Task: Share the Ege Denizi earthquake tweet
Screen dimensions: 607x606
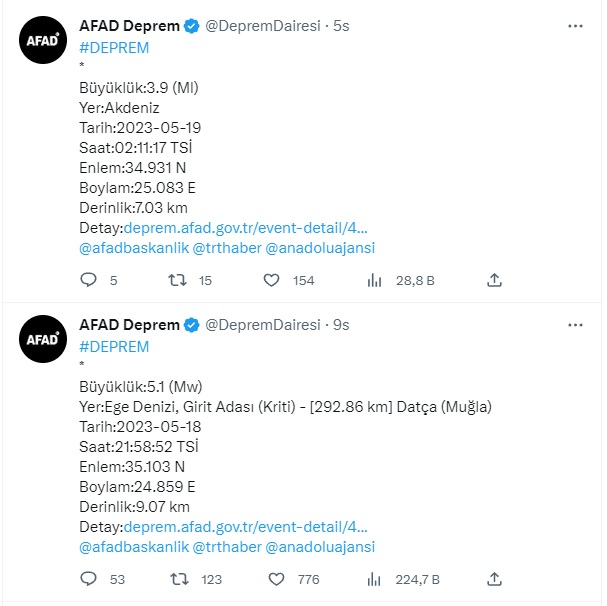Action: (494, 578)
